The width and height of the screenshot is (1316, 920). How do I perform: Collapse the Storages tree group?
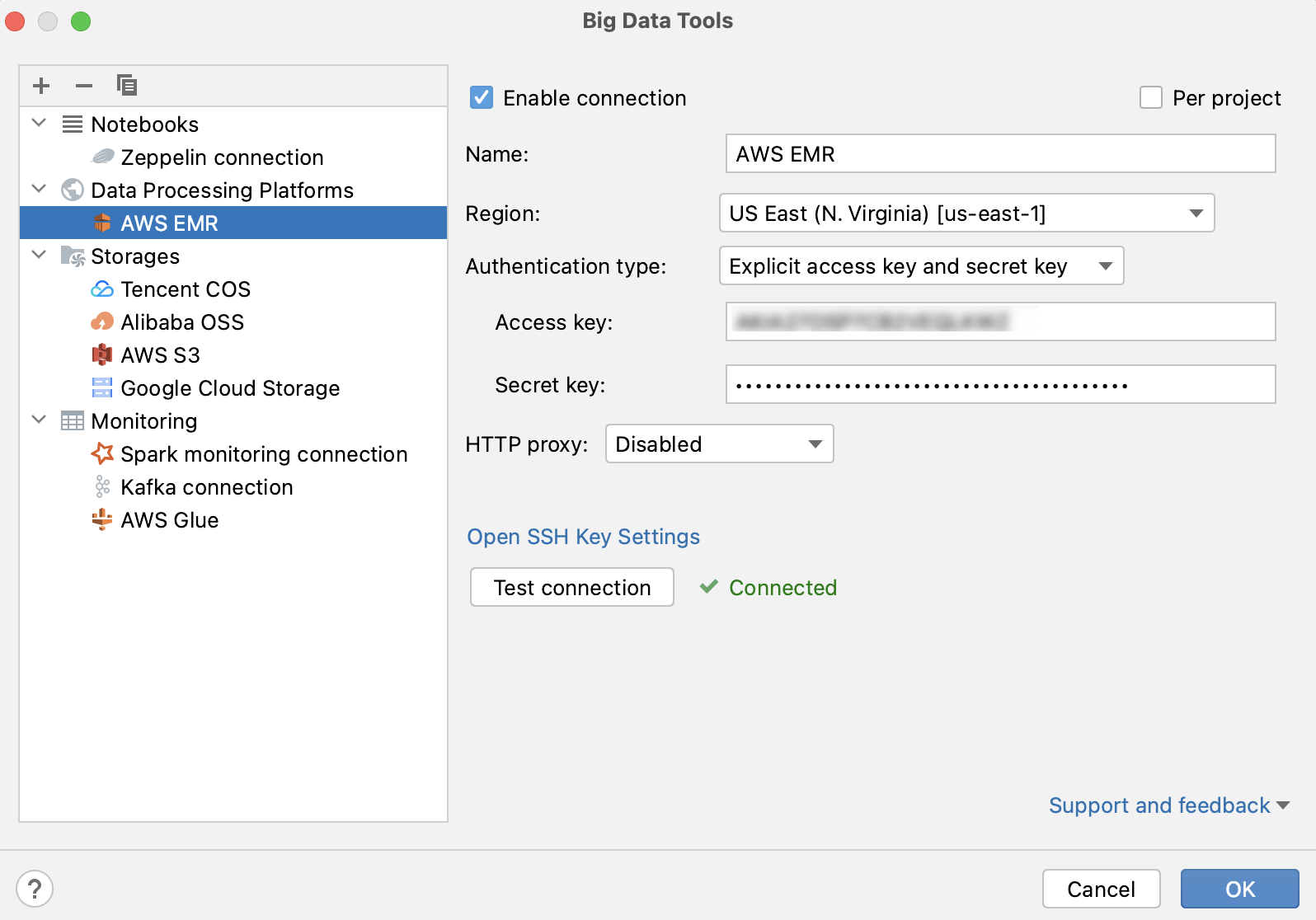coord(39,255)
